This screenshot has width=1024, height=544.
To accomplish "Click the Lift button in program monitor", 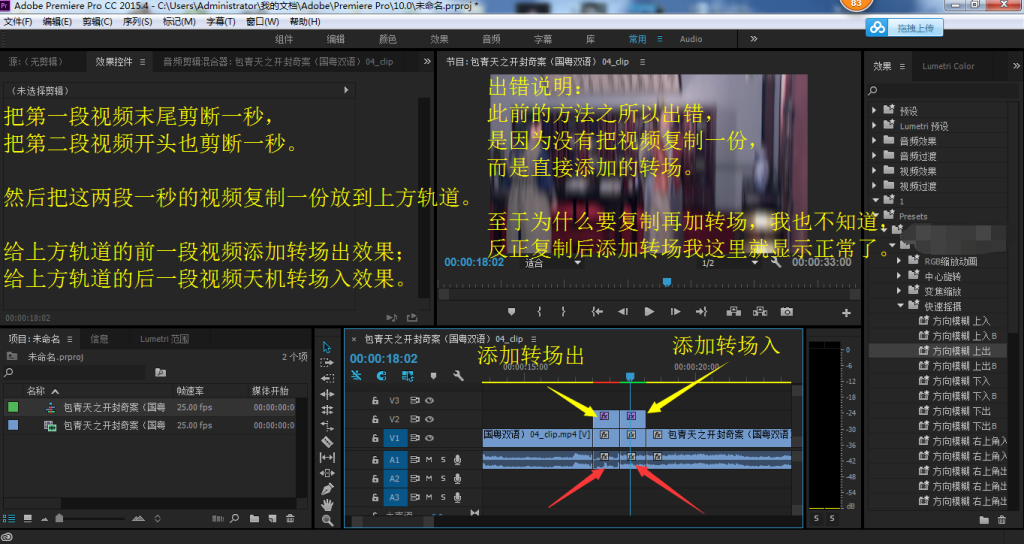I will (732, 312).
